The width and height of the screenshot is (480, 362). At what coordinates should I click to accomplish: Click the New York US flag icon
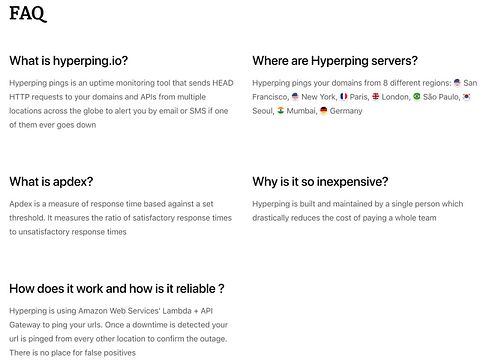tap(295, 96)
